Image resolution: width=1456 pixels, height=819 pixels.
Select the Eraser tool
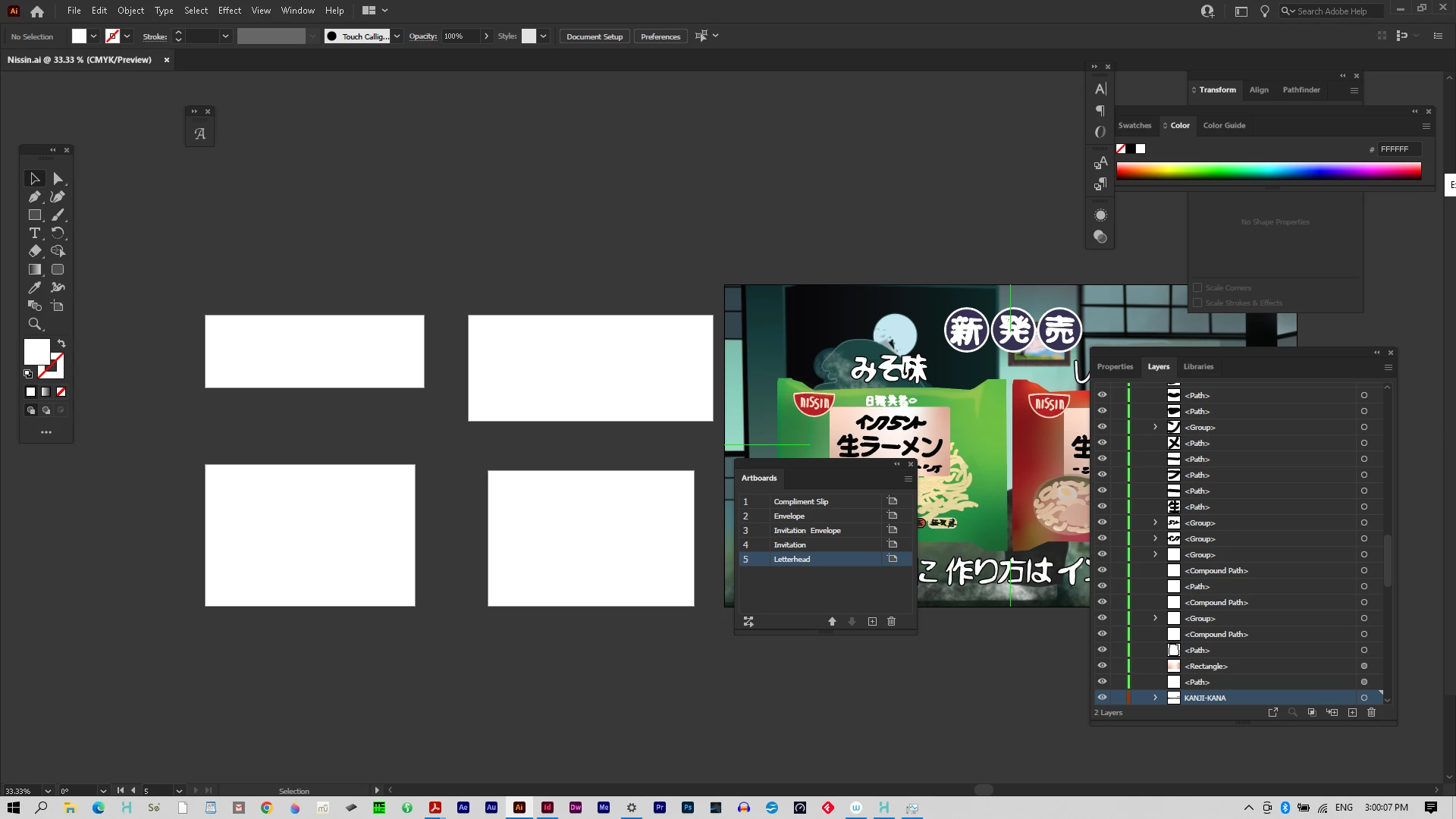(x=34, y=251)
